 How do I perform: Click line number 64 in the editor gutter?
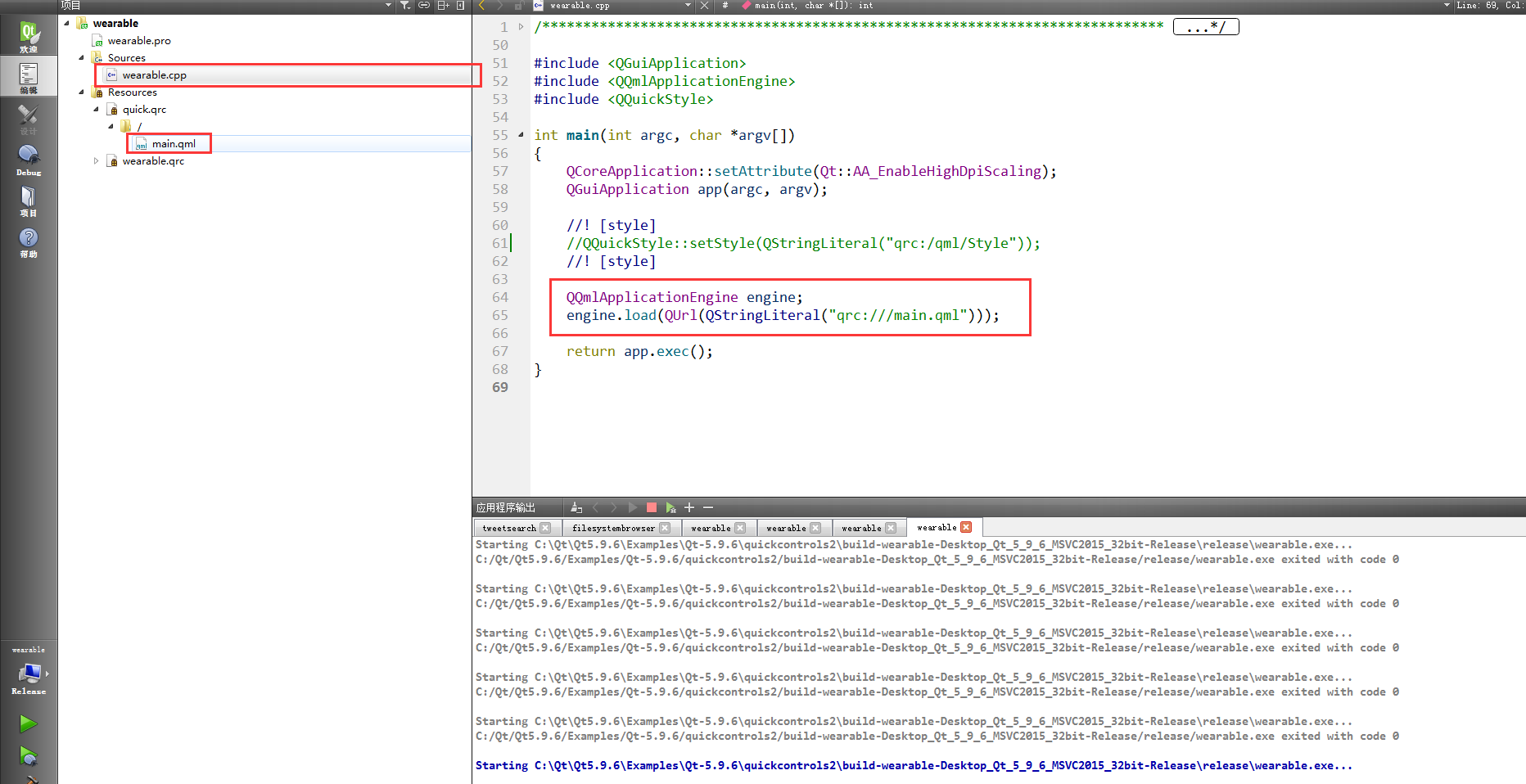(500, 297)
